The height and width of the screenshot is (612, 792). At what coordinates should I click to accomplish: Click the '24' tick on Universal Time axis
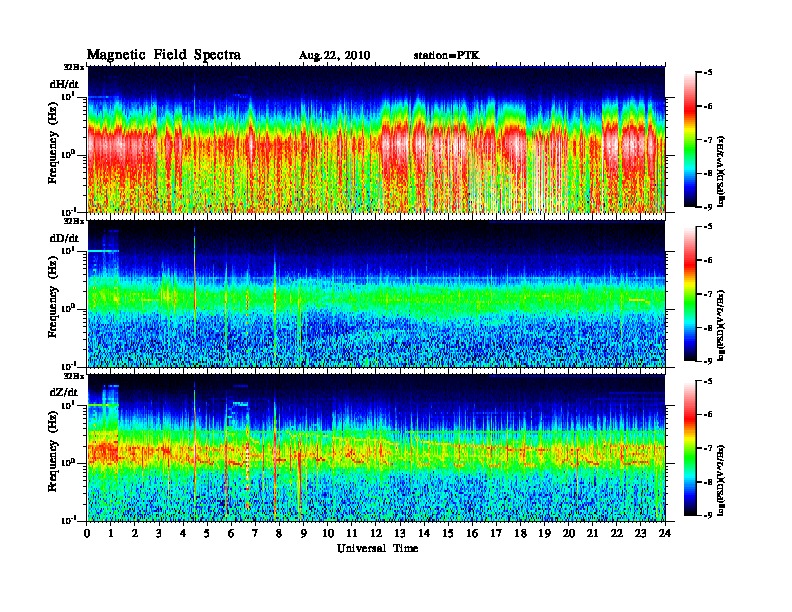[x=665, y=534]
